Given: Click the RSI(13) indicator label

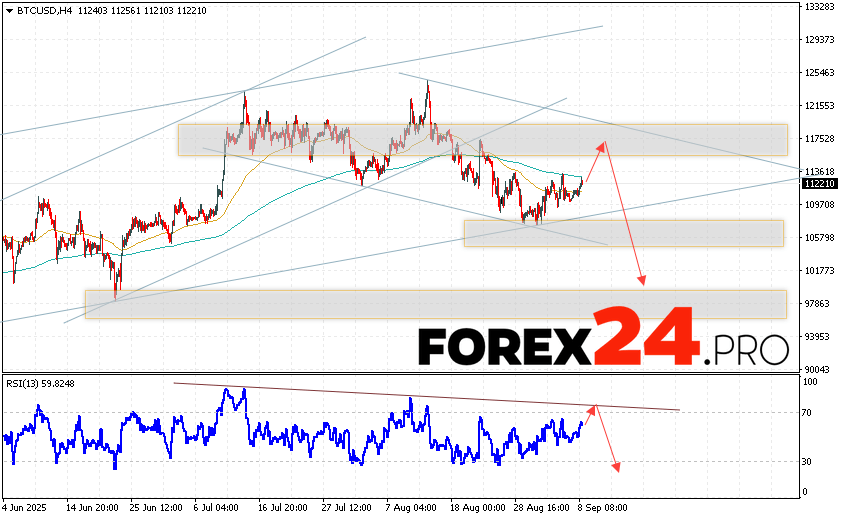Looking at the screenshot, I should tap(27, 383).
